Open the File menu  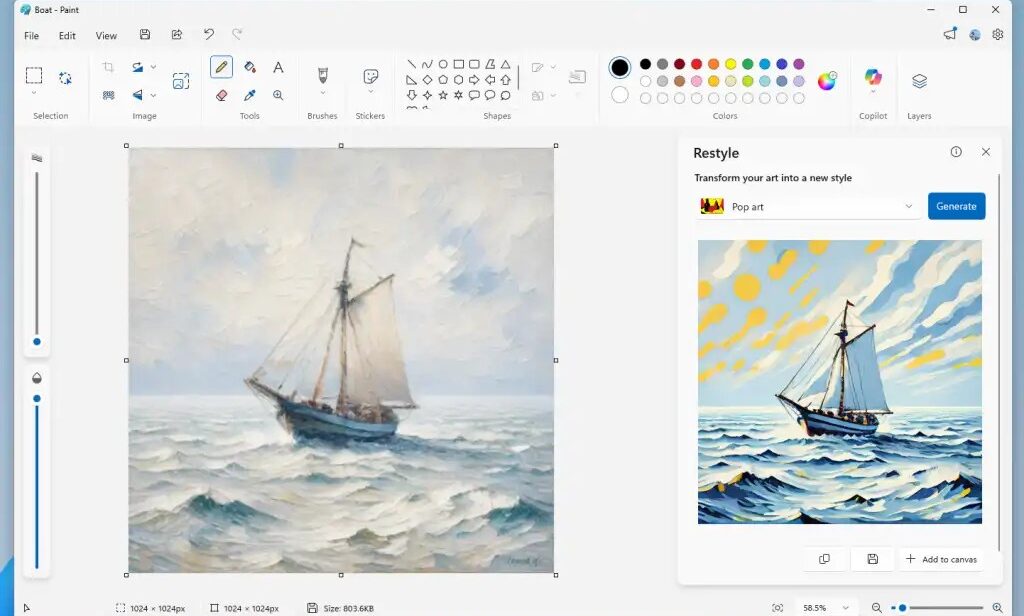[x=31, y=35]
